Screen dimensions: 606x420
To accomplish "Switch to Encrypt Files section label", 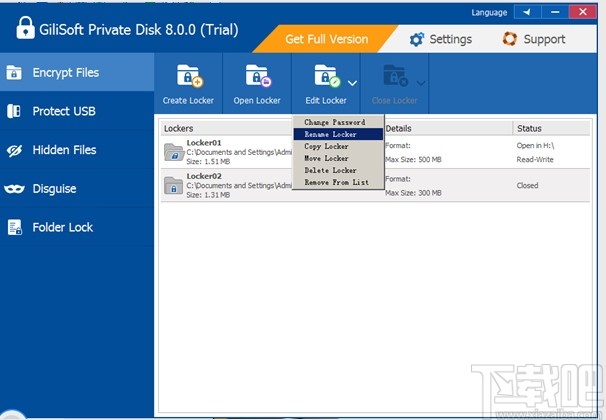I will coord(66,73).
